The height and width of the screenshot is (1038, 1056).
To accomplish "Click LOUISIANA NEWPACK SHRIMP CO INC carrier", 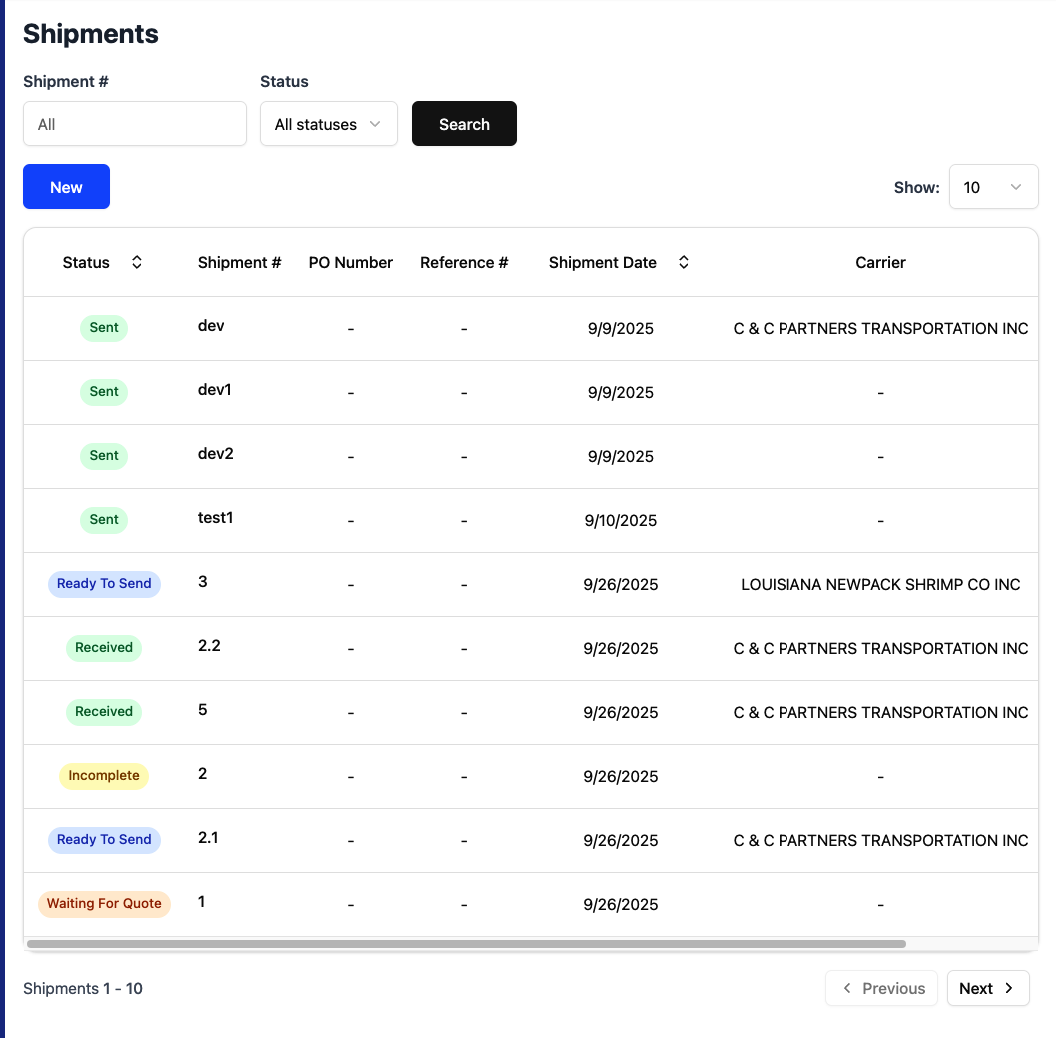I will point(880,585).
